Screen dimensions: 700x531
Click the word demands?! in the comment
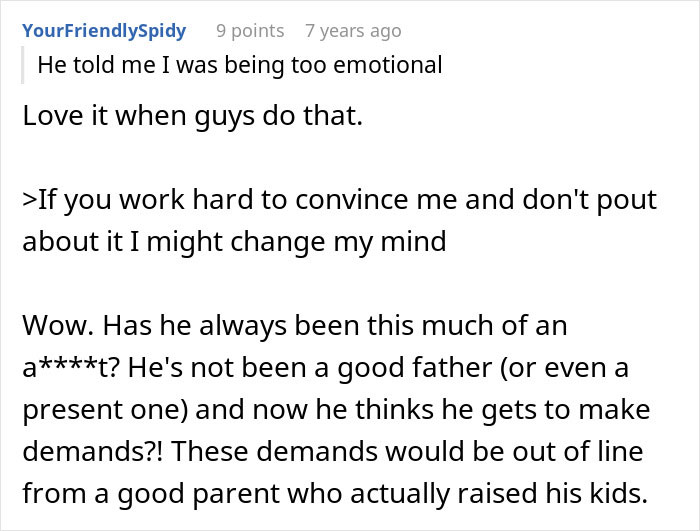[81, 451]
